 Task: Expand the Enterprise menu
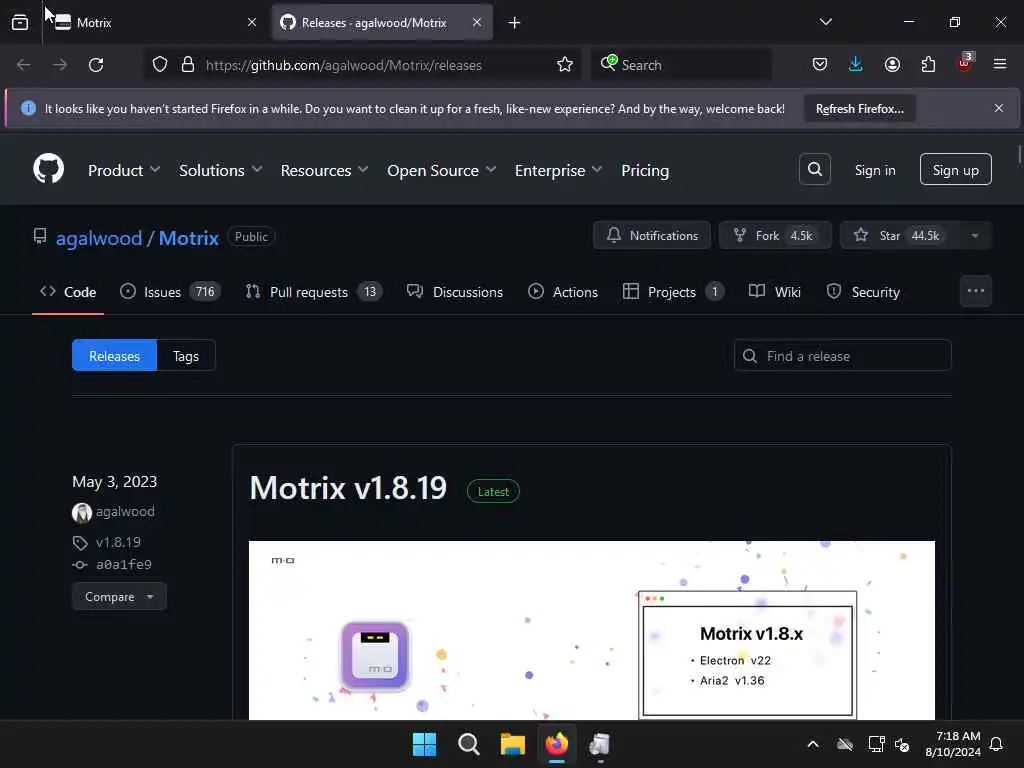[x=558, y=170]
